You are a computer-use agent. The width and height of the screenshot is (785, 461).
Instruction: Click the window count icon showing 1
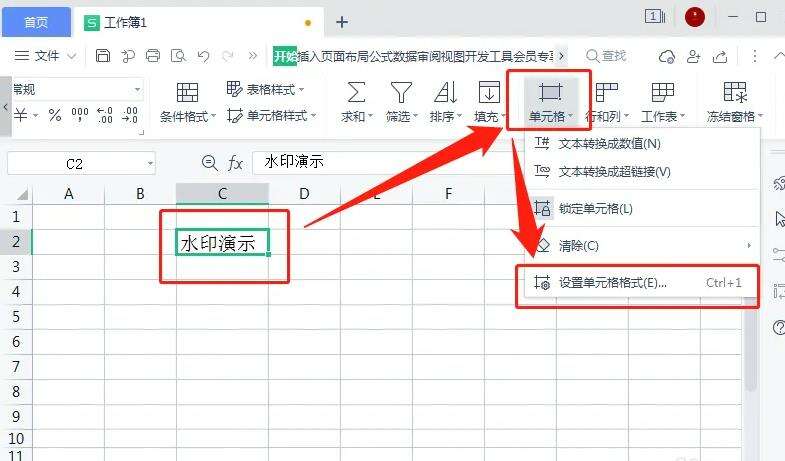[654, 17]
